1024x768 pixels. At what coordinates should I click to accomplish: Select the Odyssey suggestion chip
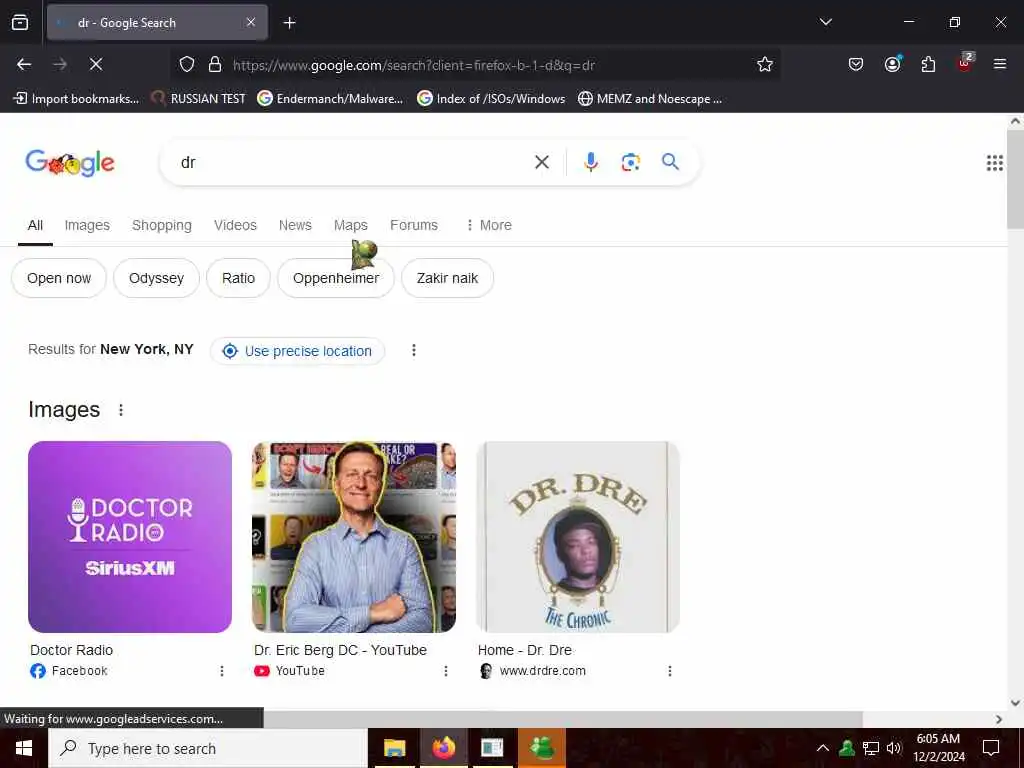point(156,278)
